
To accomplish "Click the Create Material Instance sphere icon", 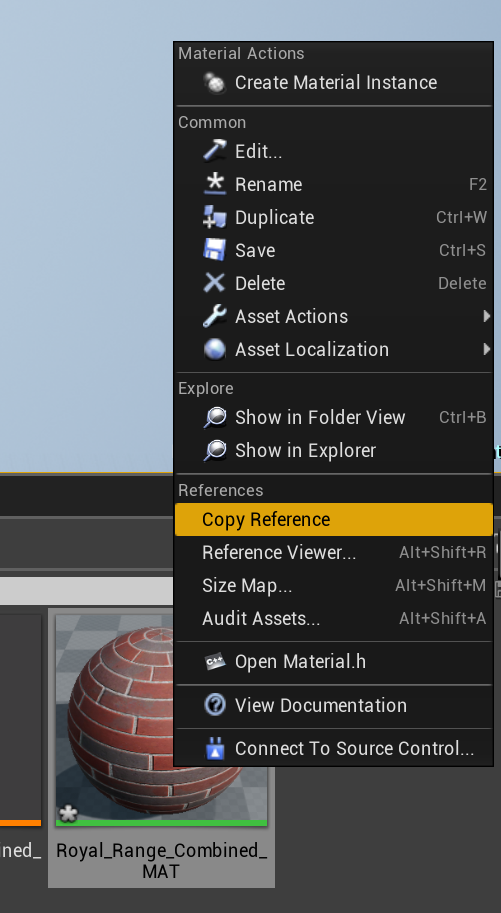I will pos(215,83).
